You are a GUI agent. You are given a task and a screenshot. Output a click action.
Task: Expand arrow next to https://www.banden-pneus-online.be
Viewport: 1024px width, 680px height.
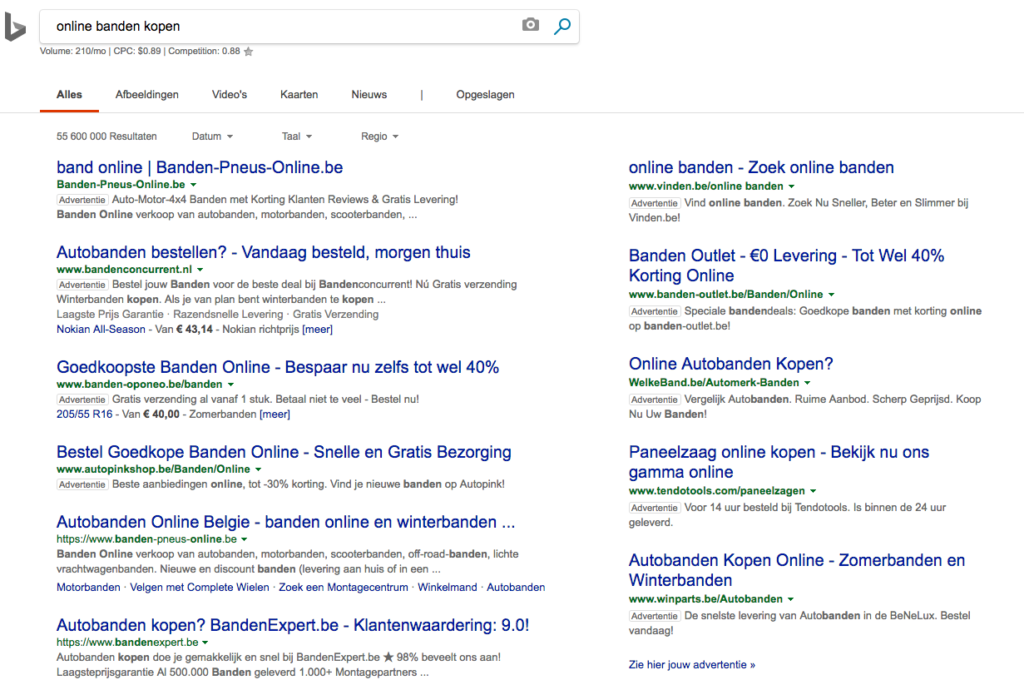(244, 540)
